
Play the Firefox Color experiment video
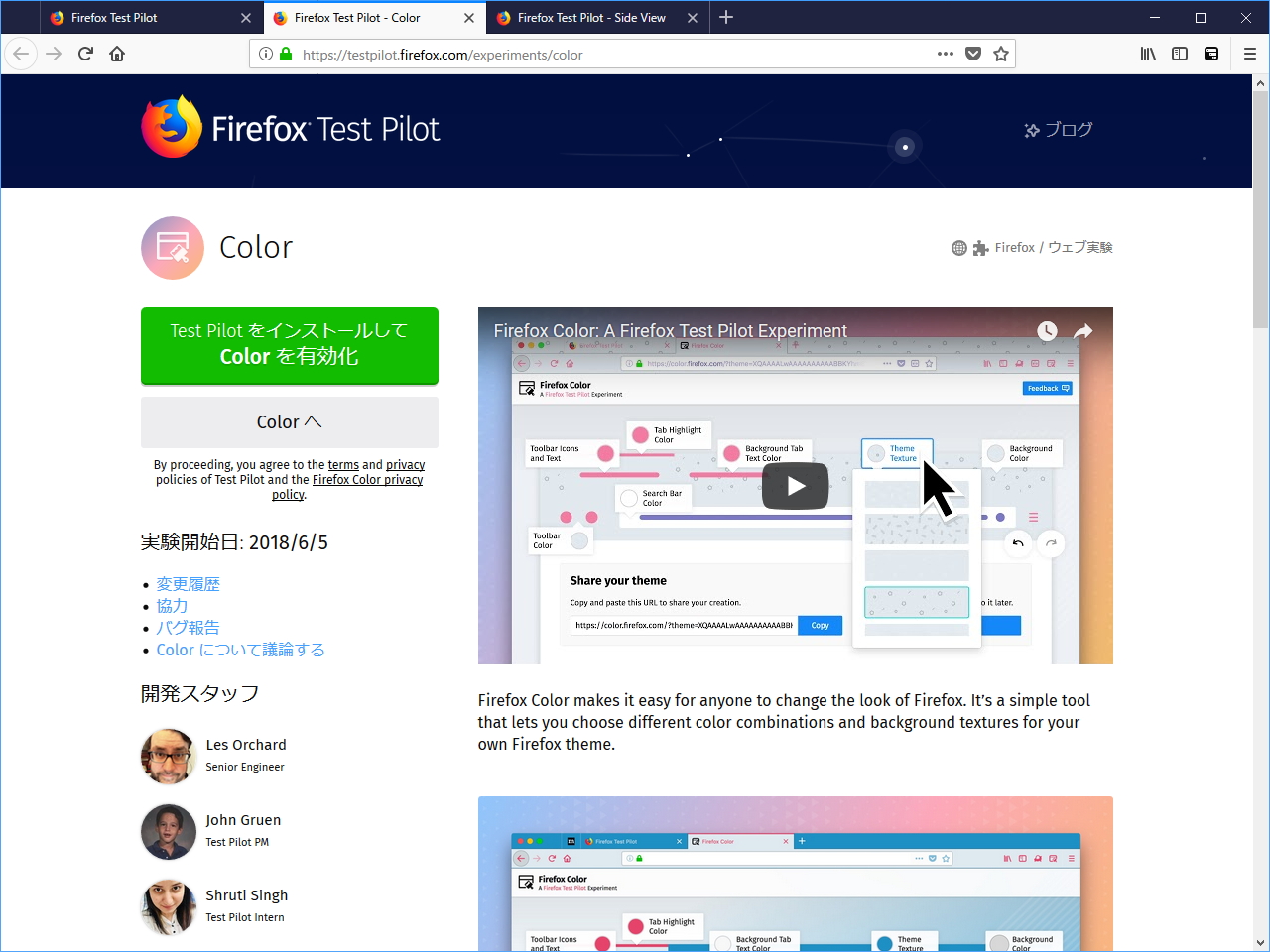pyautogui.click(x=795, y=485)
